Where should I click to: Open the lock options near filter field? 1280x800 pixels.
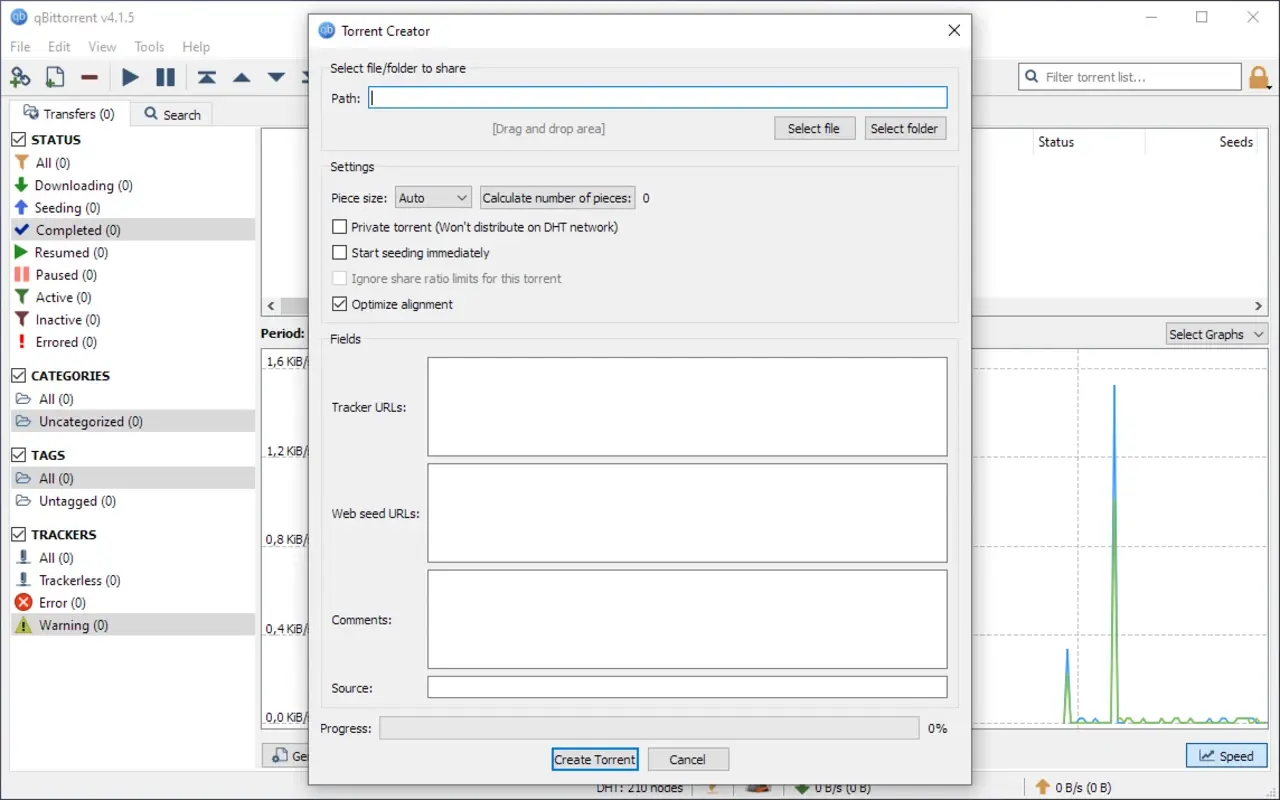[x=1259, y=76]
